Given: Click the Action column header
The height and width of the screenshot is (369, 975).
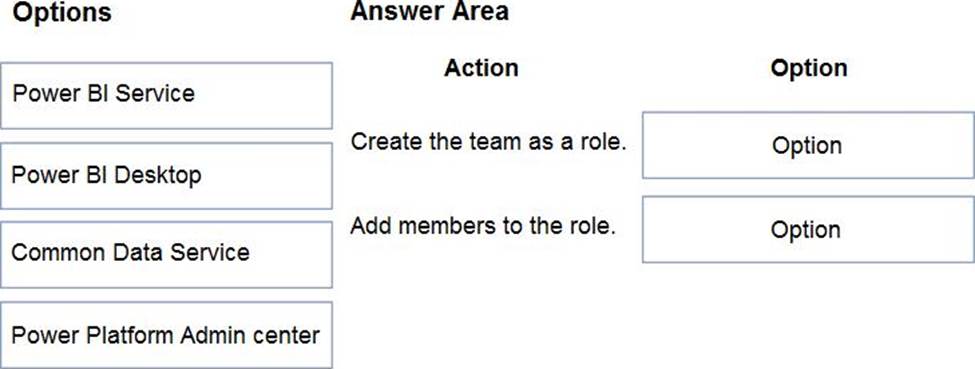Looking at the screenshot, I should coord(481,68).
